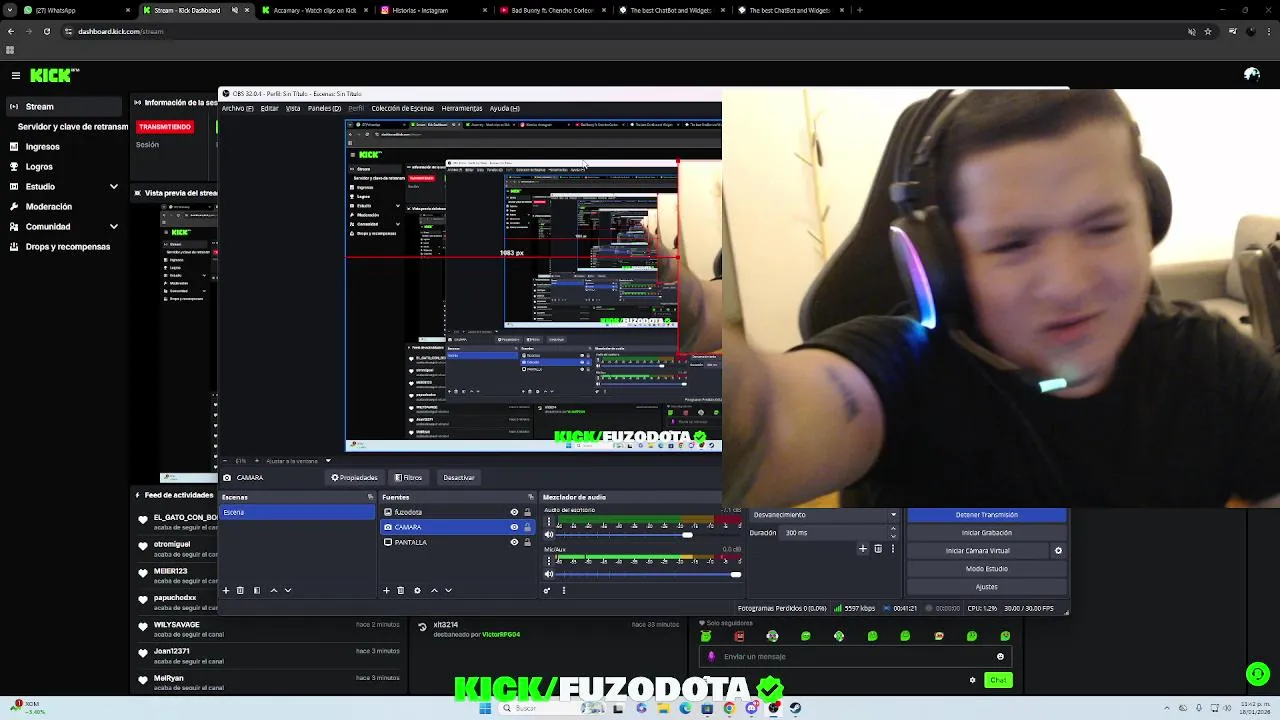
Task: Toggle the lock on PANTALLA source
Action: [x=527, y=542]
